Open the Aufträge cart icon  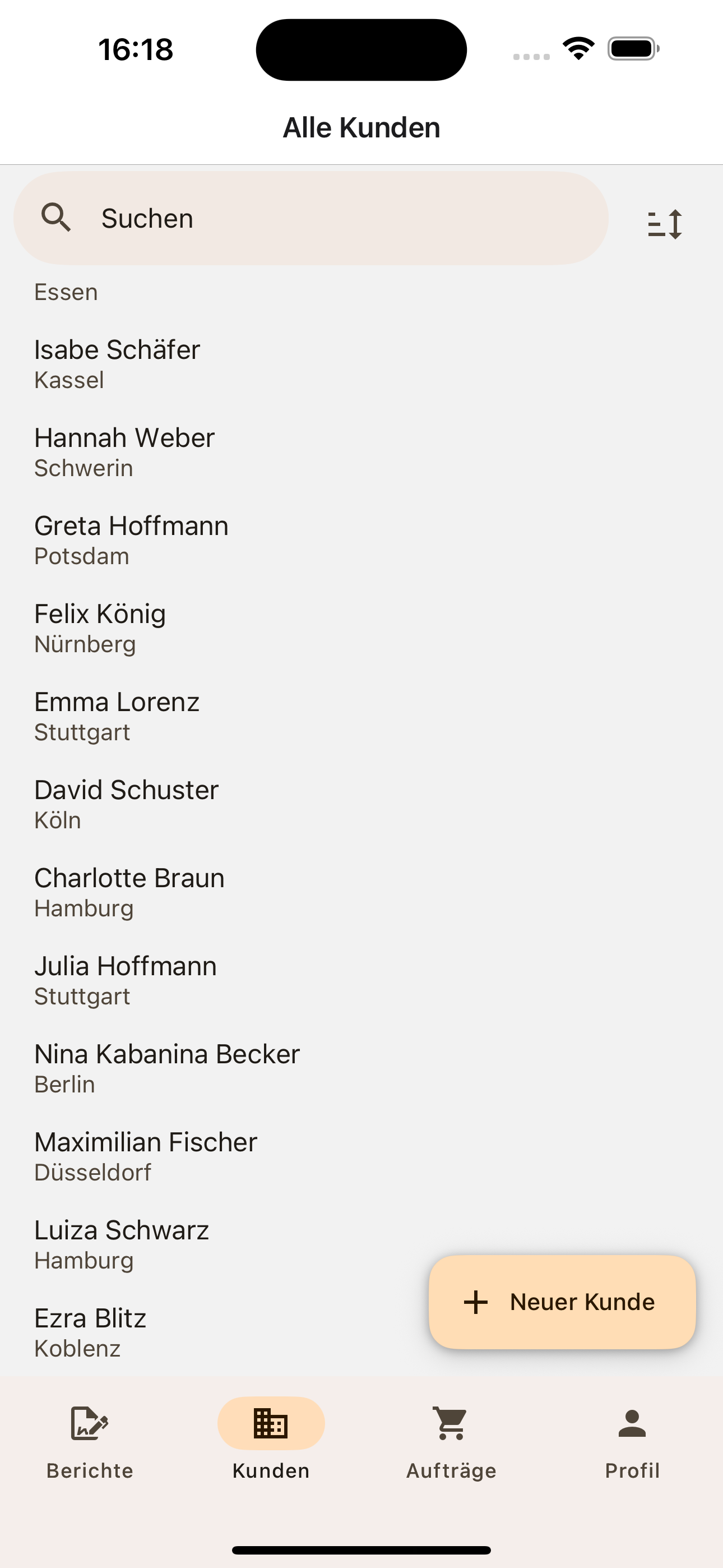point(451,1423)
